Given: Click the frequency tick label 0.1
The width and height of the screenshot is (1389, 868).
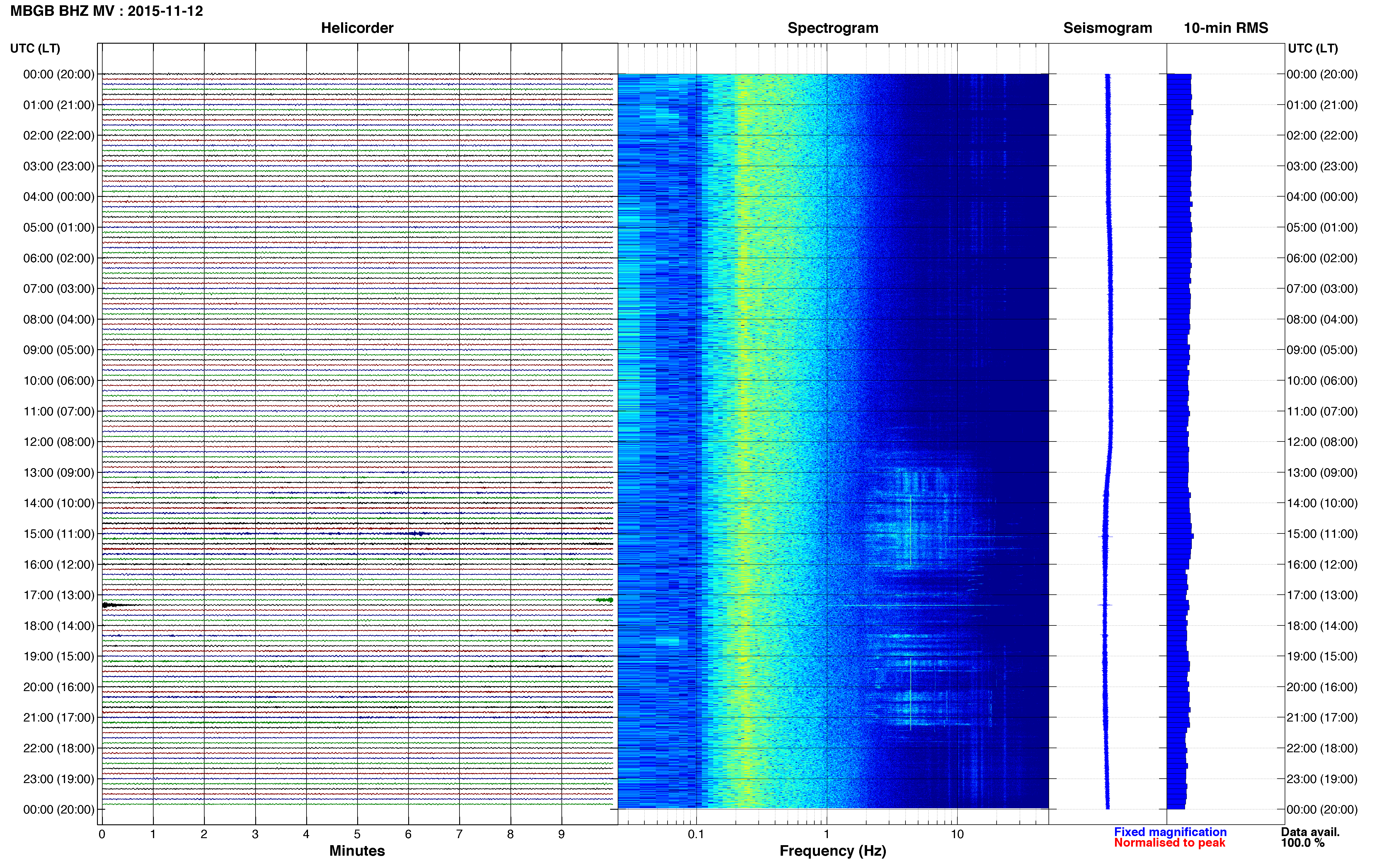Looking at the screenshot, I should pyautogui.click(x=696, y=834).
